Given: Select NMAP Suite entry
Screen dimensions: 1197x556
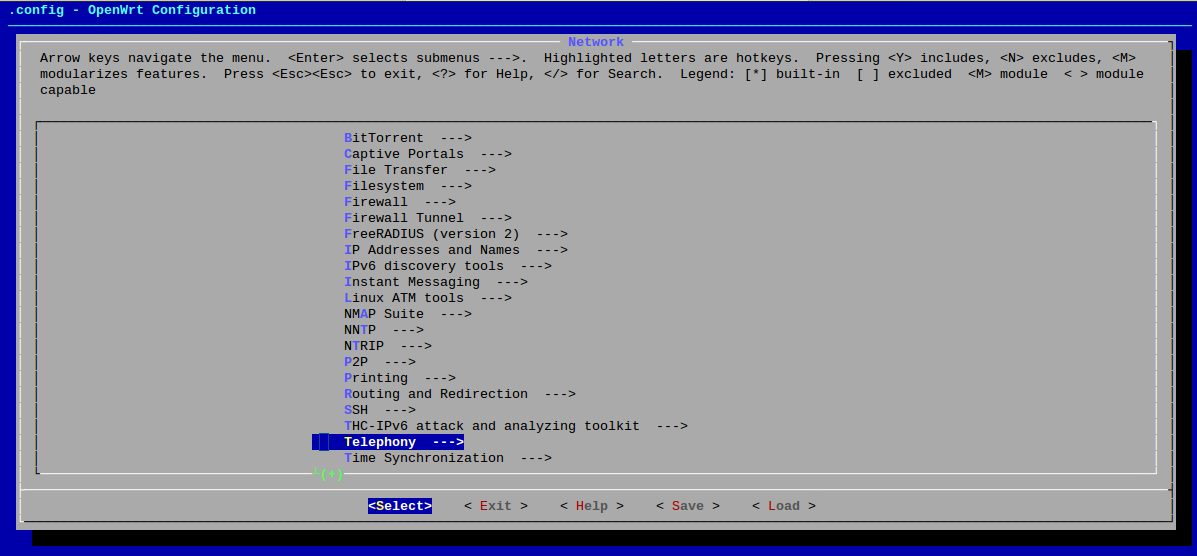Looking at the screenshot, I should (408, 315).
